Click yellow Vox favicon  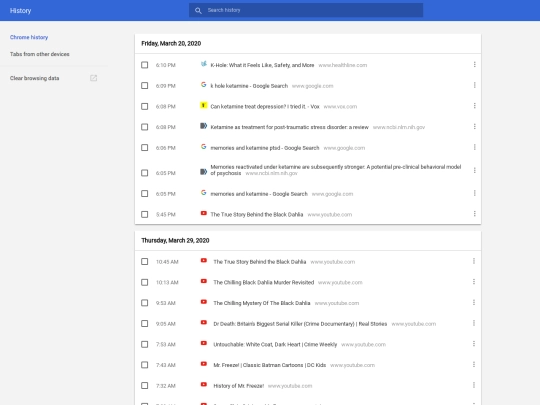(204, 105)
